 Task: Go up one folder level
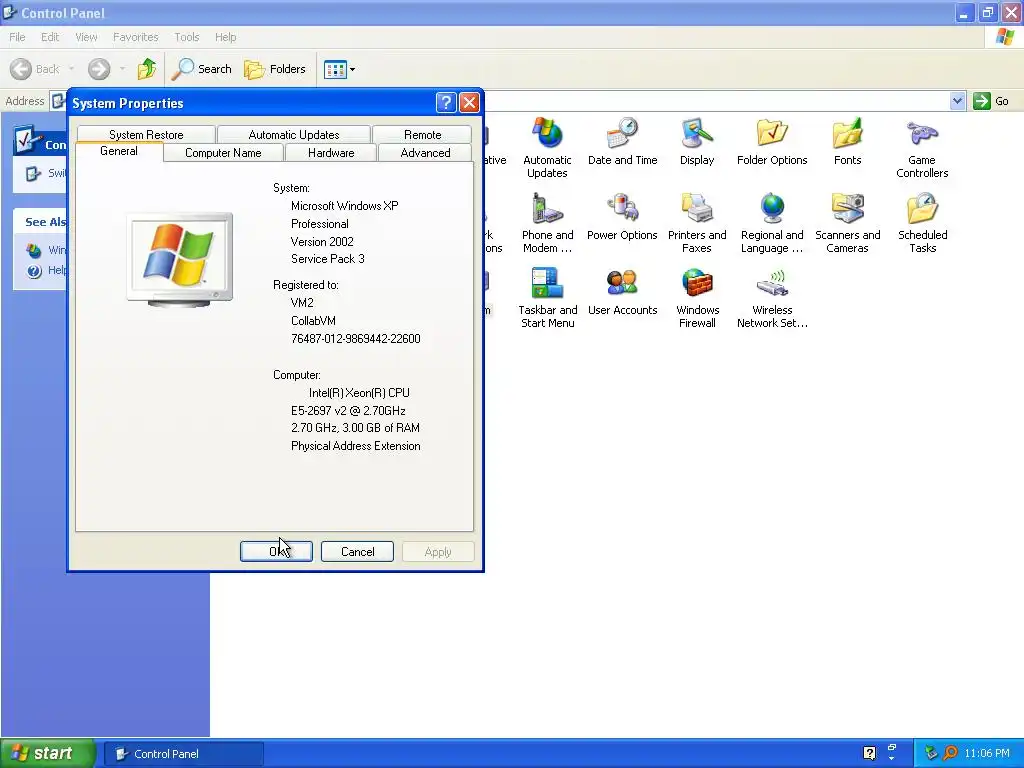147,69
